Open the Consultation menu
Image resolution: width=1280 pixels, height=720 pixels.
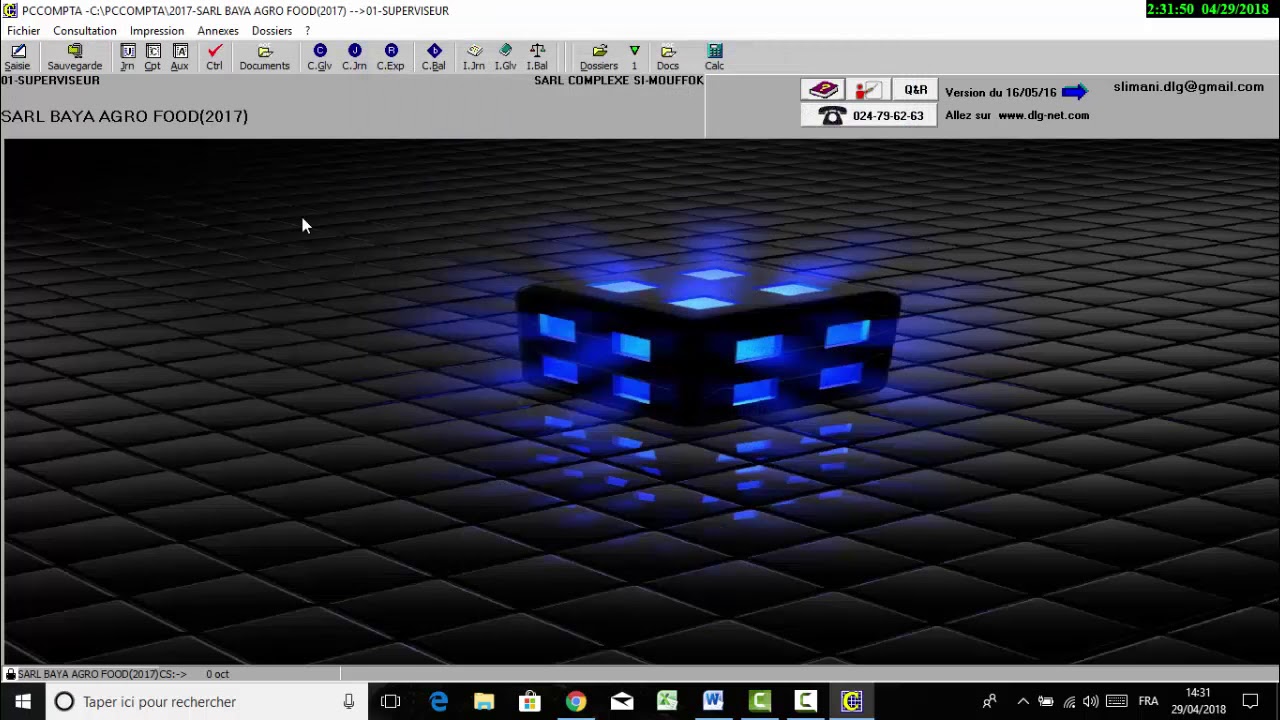pos(85,31)
